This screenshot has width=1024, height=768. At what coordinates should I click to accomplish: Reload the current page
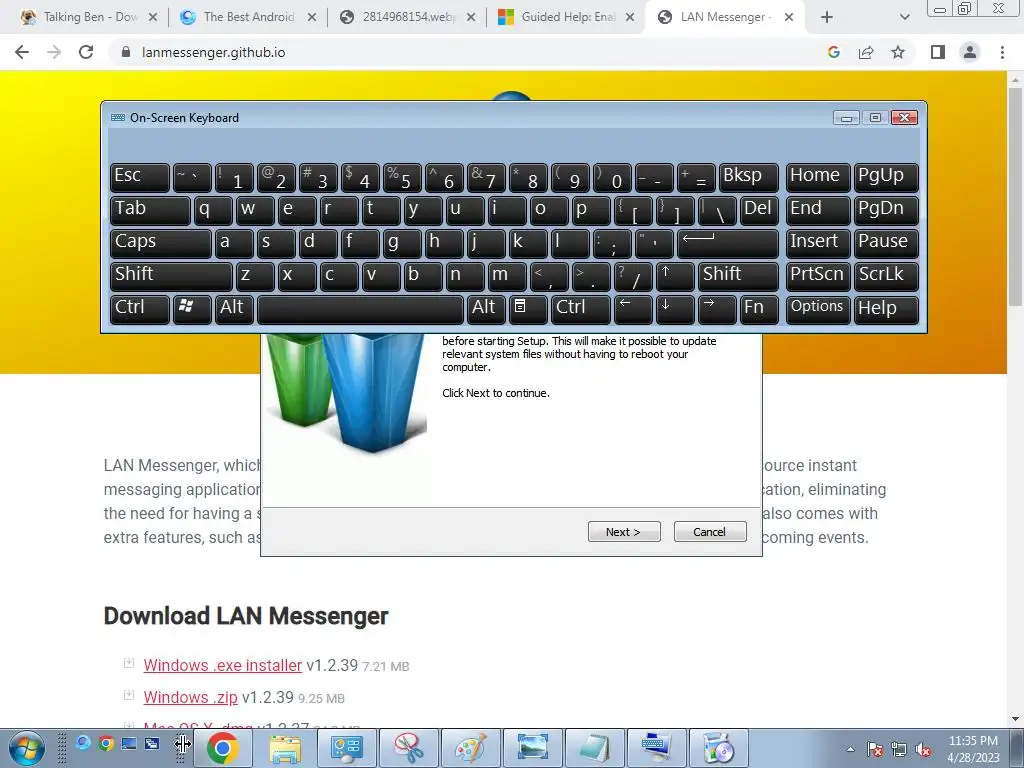86,52
